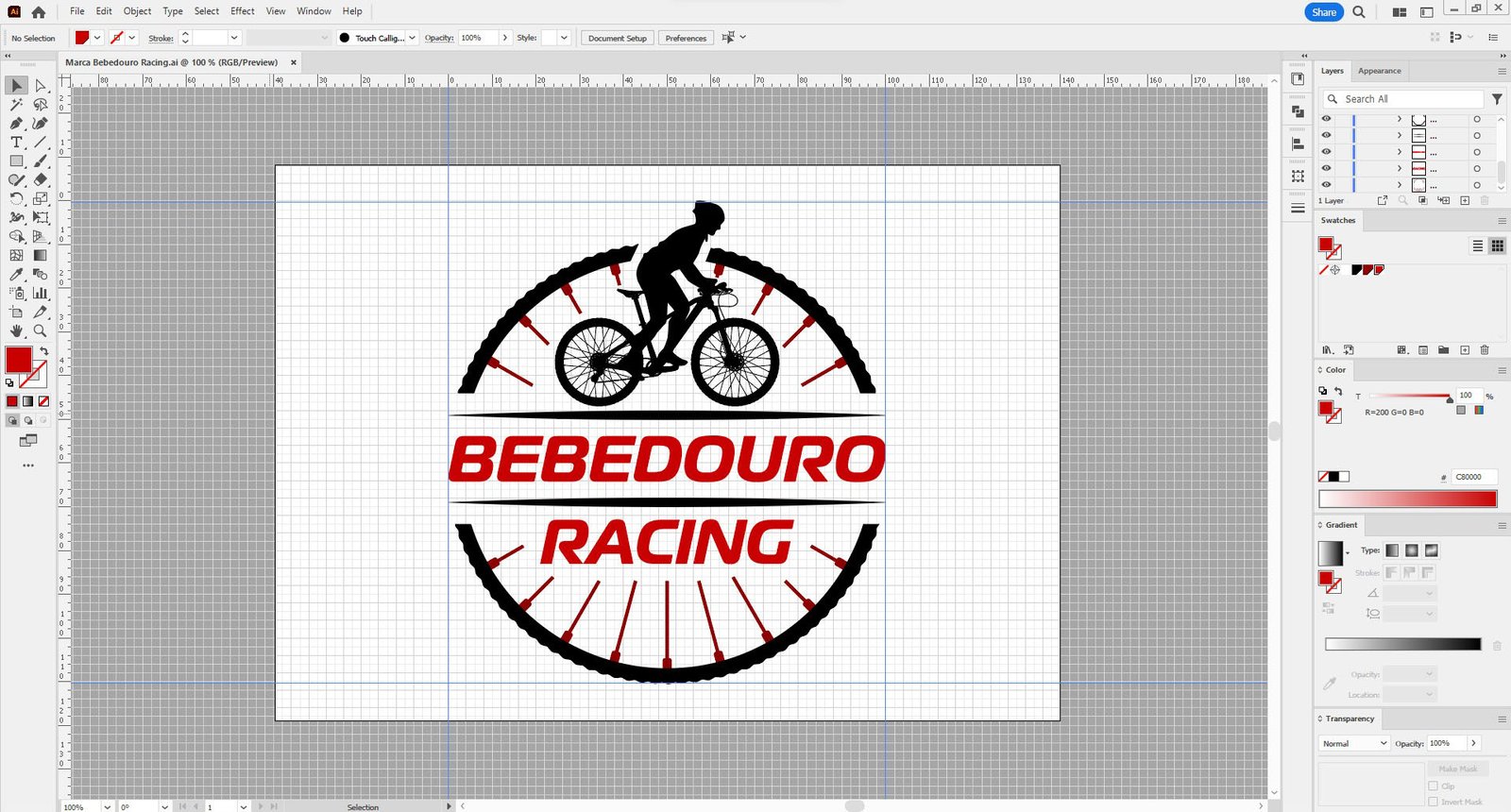Select the Free Transform tool
The image size is (1511, 812).
[41, 217]
